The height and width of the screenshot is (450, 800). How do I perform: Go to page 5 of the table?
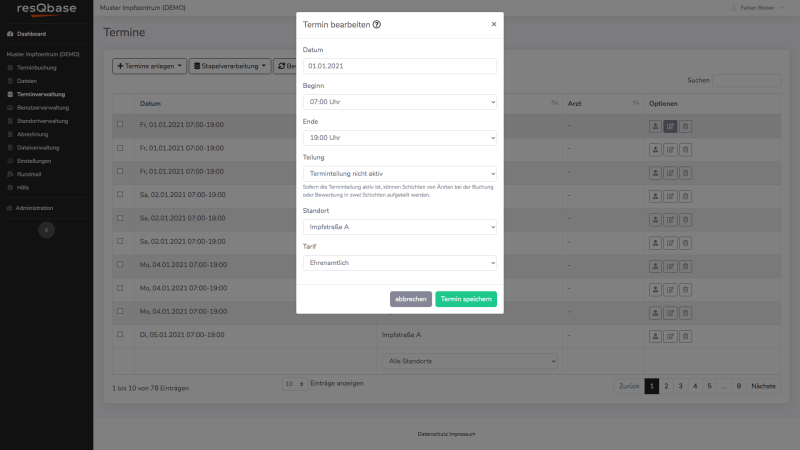click(709, 386)
